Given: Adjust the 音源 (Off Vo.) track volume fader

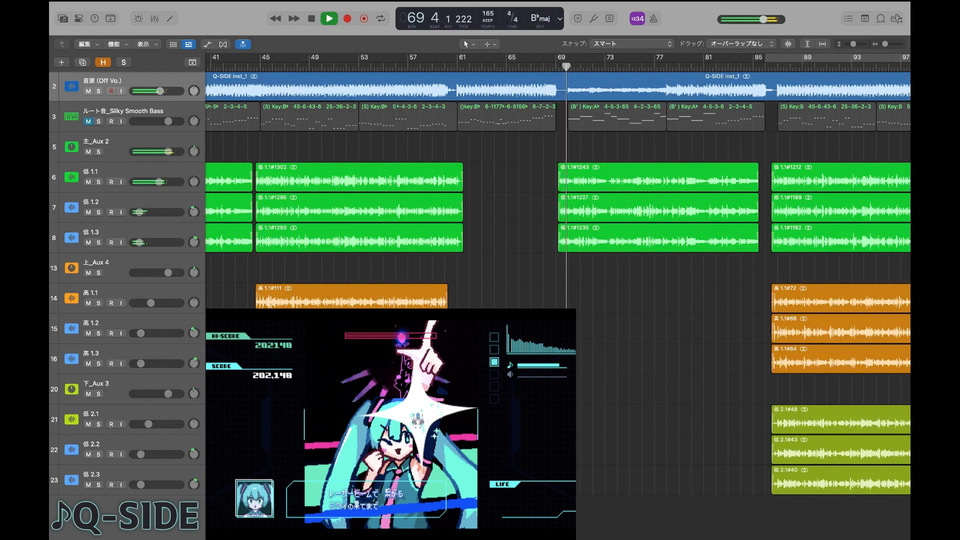Looking at the screenshot, I should (157, 91).
